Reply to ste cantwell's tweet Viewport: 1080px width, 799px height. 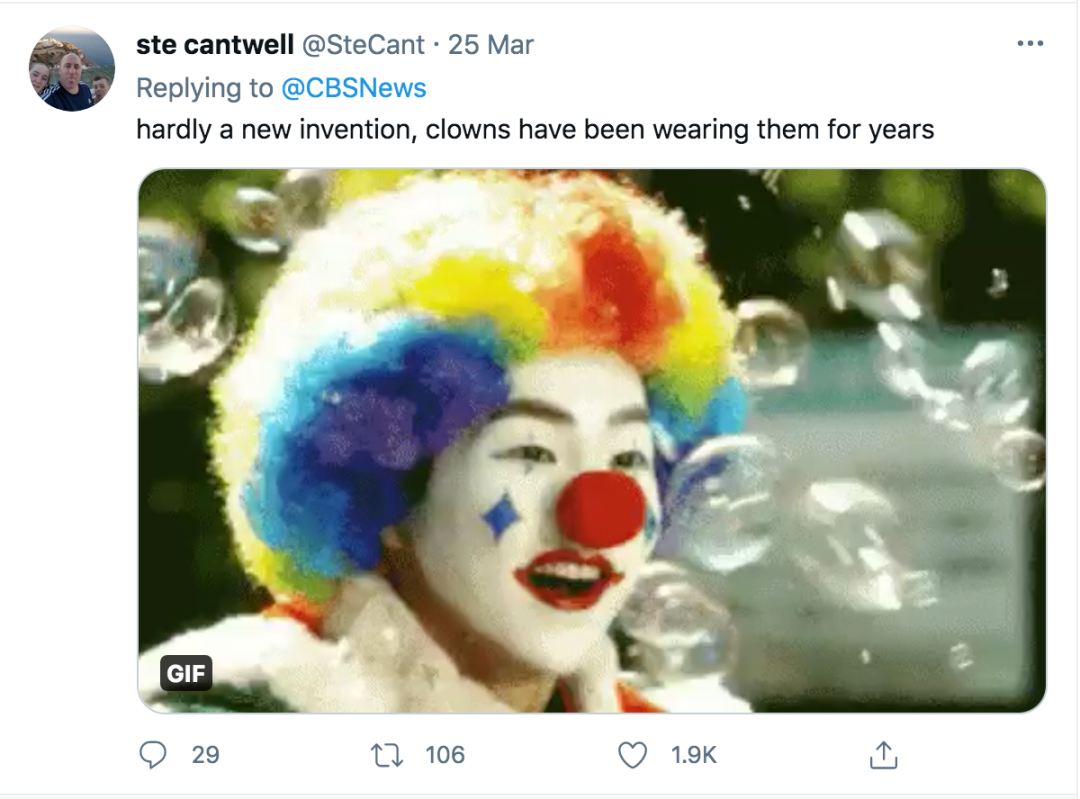pos(152,755)
